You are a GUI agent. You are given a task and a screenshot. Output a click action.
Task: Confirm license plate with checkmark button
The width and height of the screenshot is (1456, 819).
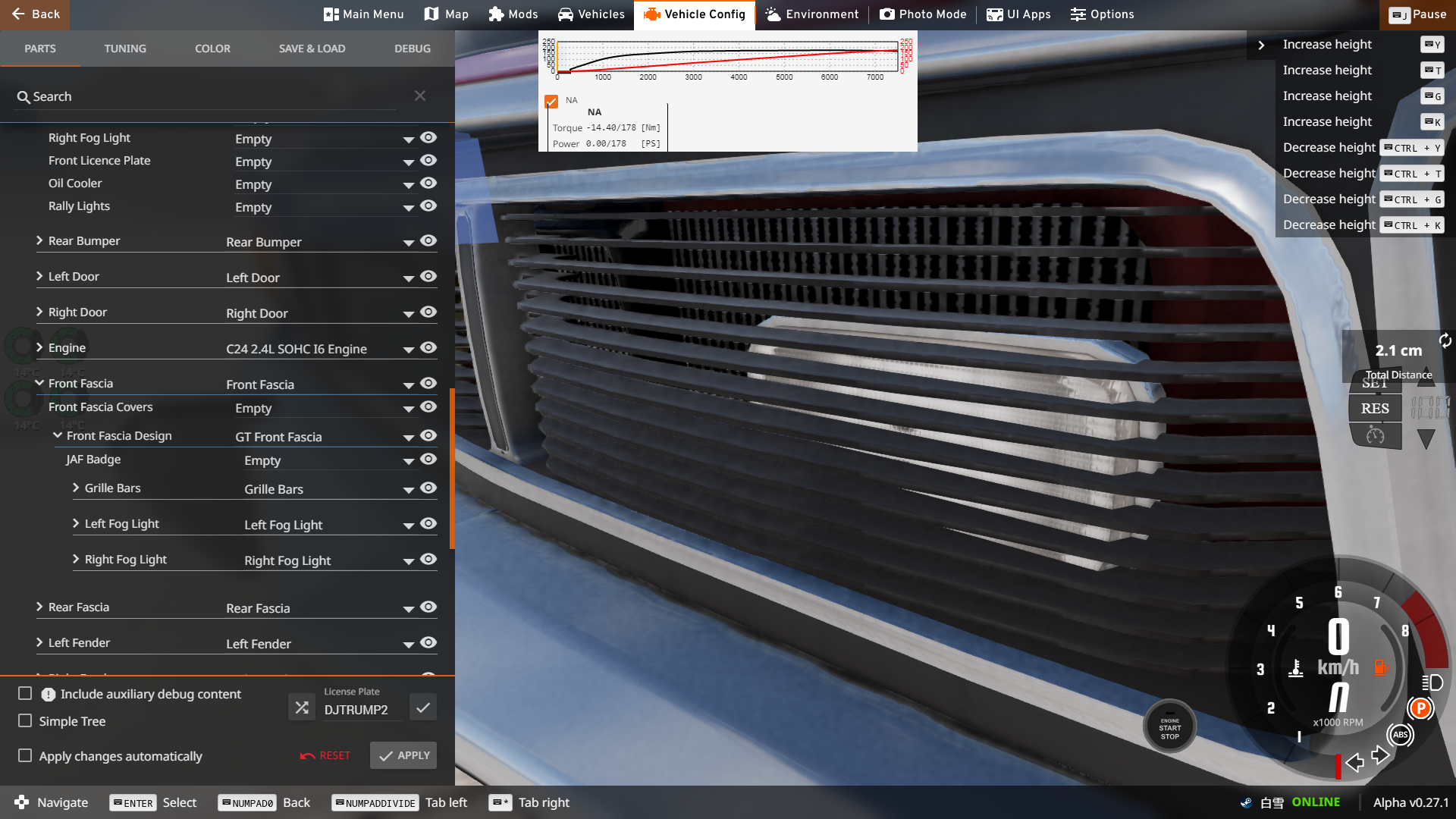point(423,708)
